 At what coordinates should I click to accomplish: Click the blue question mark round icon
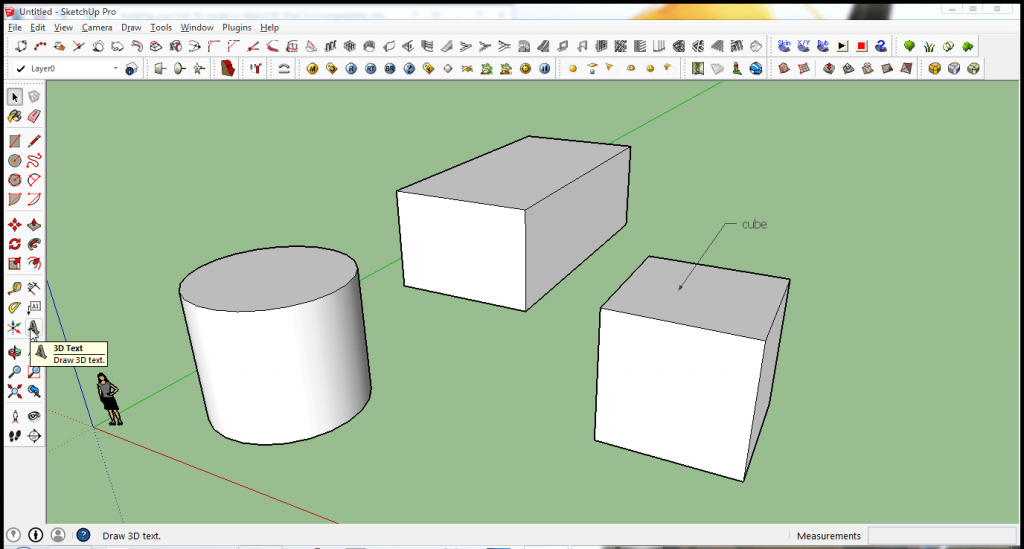[x=409, y=69]
